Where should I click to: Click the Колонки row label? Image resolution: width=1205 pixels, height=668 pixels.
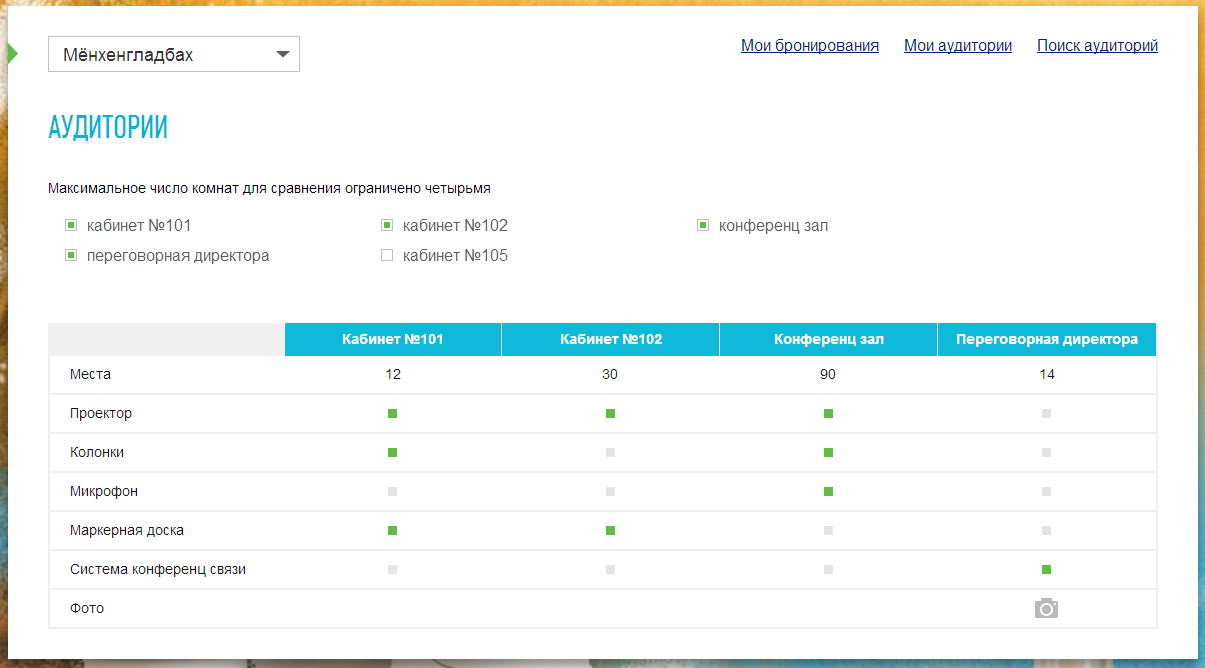97,452
